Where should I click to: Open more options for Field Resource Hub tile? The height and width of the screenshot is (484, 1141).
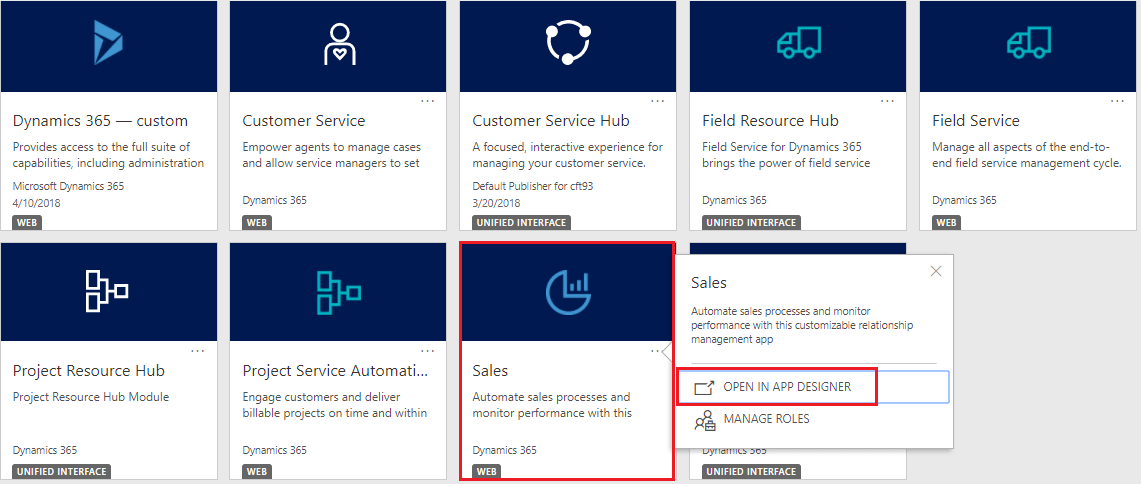click(887, 100)
